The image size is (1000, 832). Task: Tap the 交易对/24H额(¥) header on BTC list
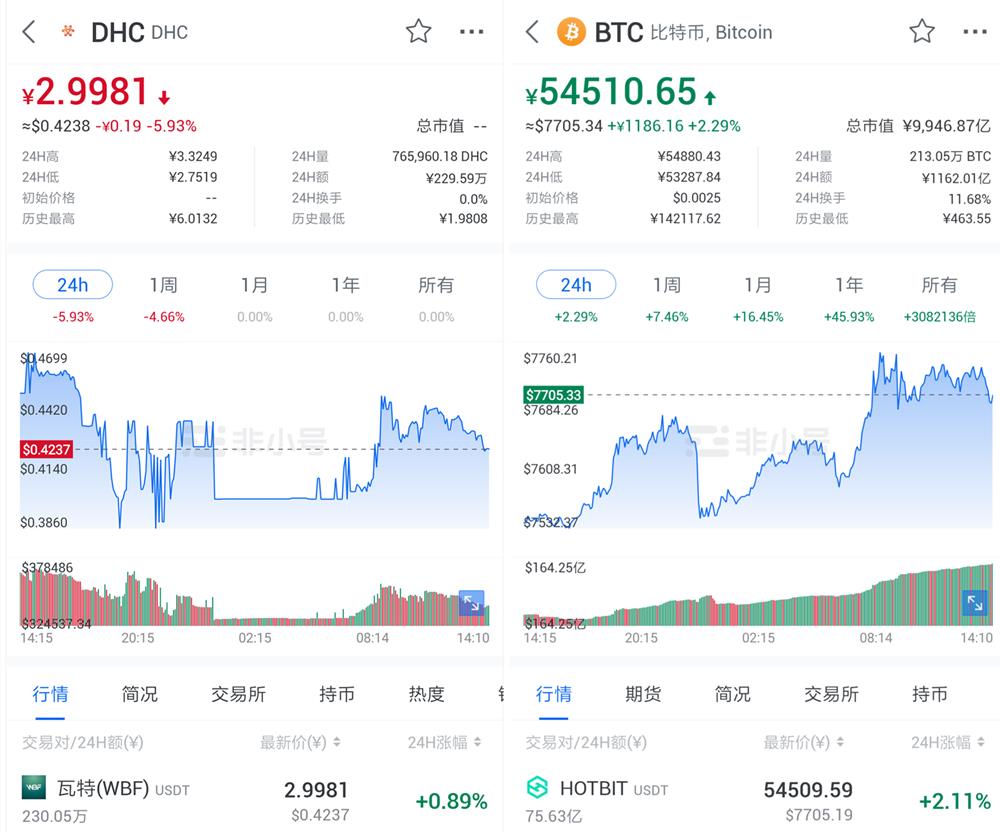(x=586, y=742)
